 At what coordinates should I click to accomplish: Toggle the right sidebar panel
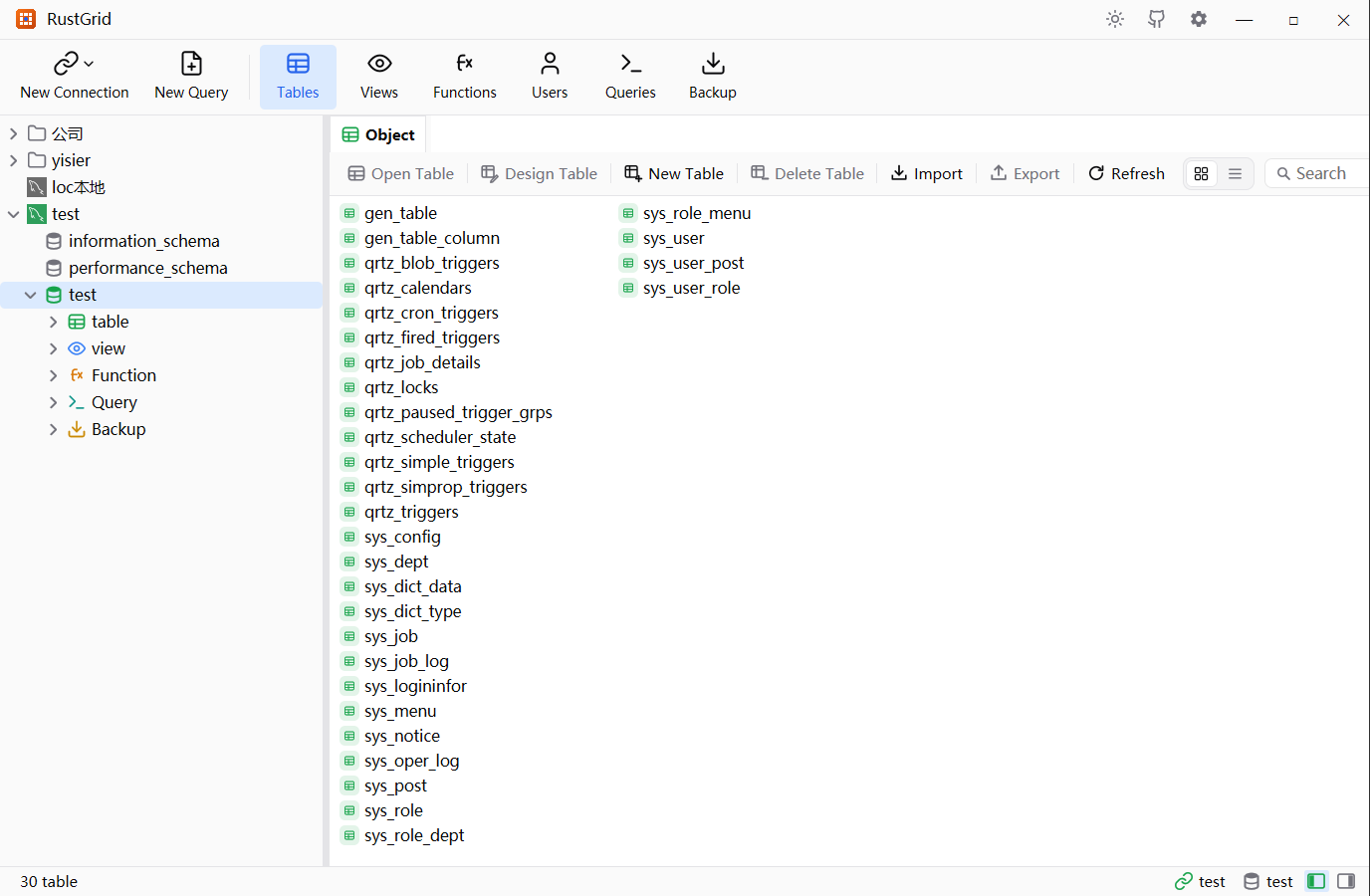1346,881
